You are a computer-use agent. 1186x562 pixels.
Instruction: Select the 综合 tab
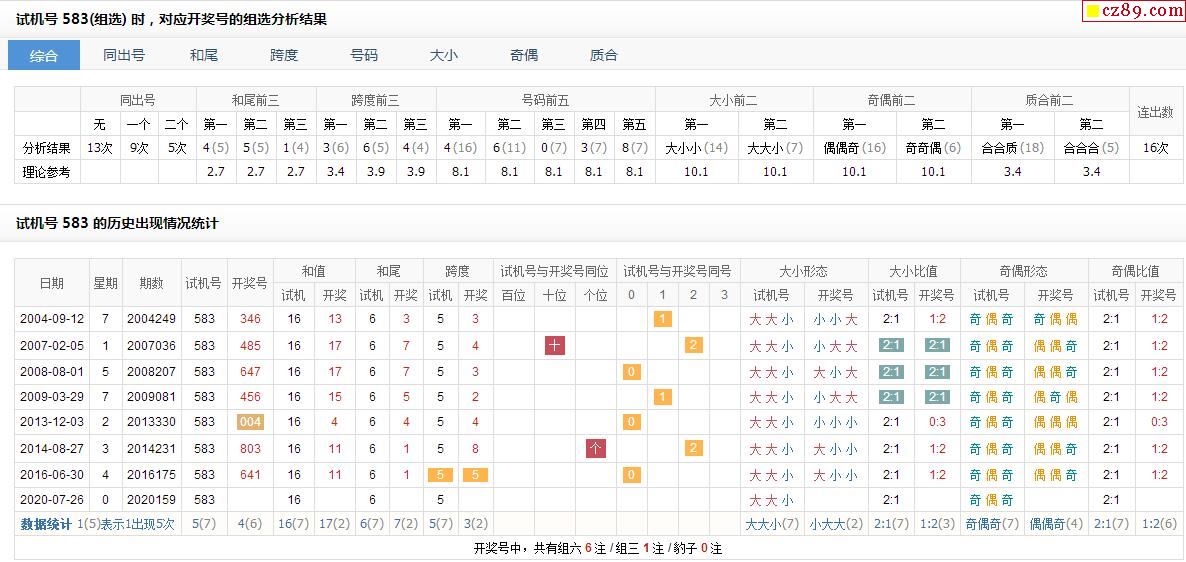pos(44,55)
